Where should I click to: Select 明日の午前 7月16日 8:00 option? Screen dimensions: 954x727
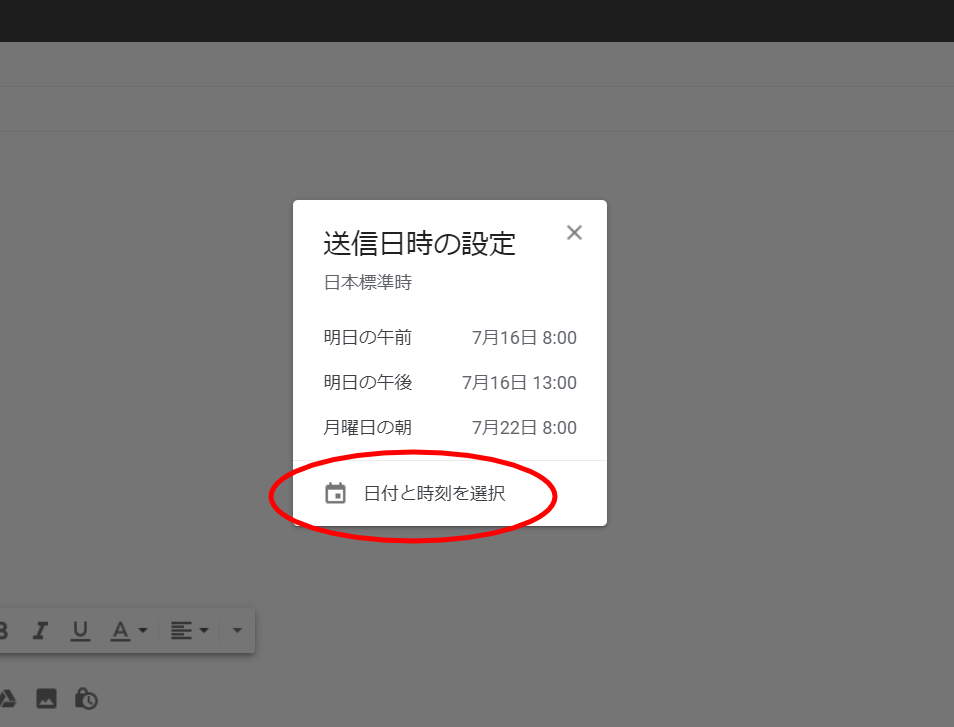pos(450,337)
